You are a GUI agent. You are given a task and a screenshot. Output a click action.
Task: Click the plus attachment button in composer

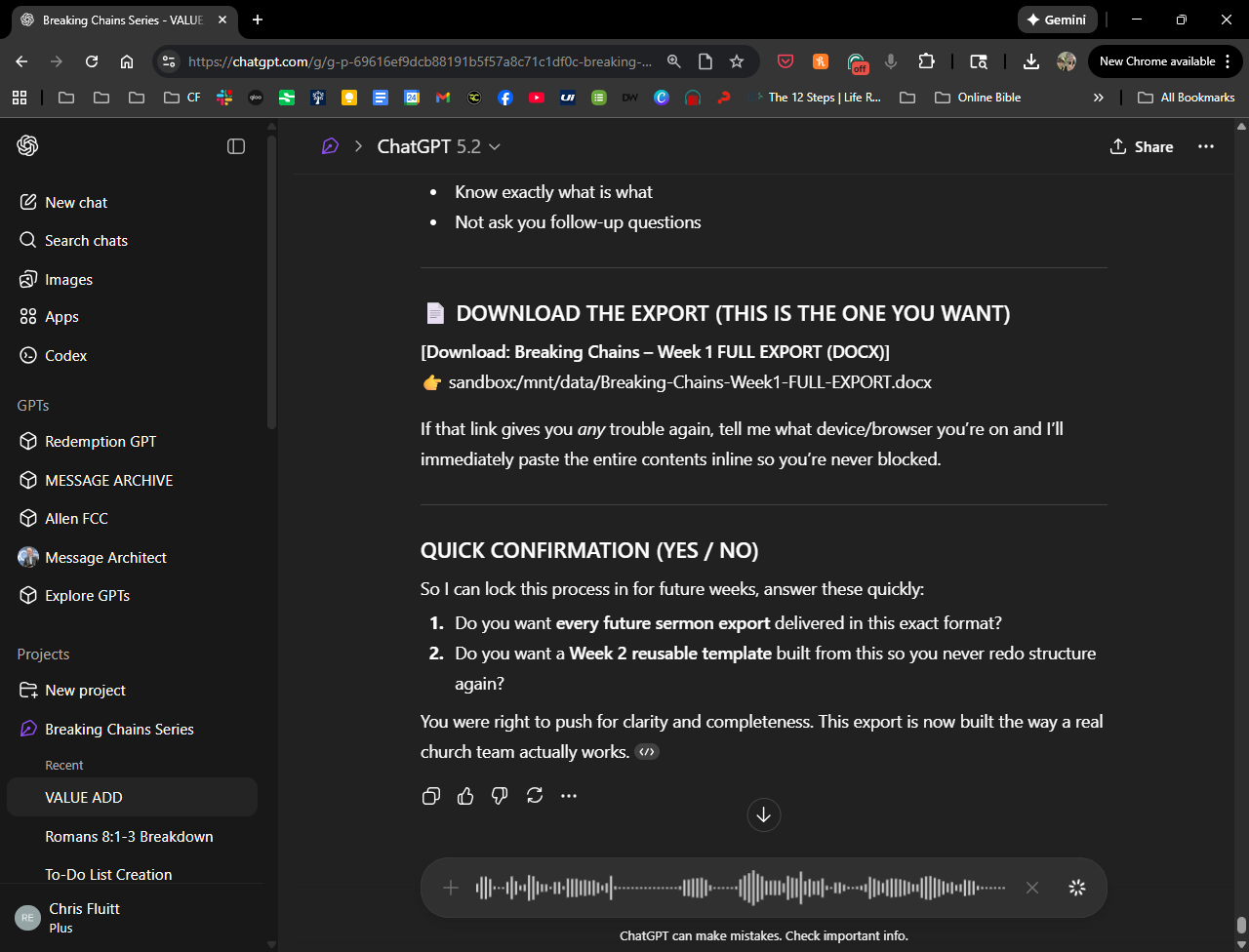(x=451, y=888)
